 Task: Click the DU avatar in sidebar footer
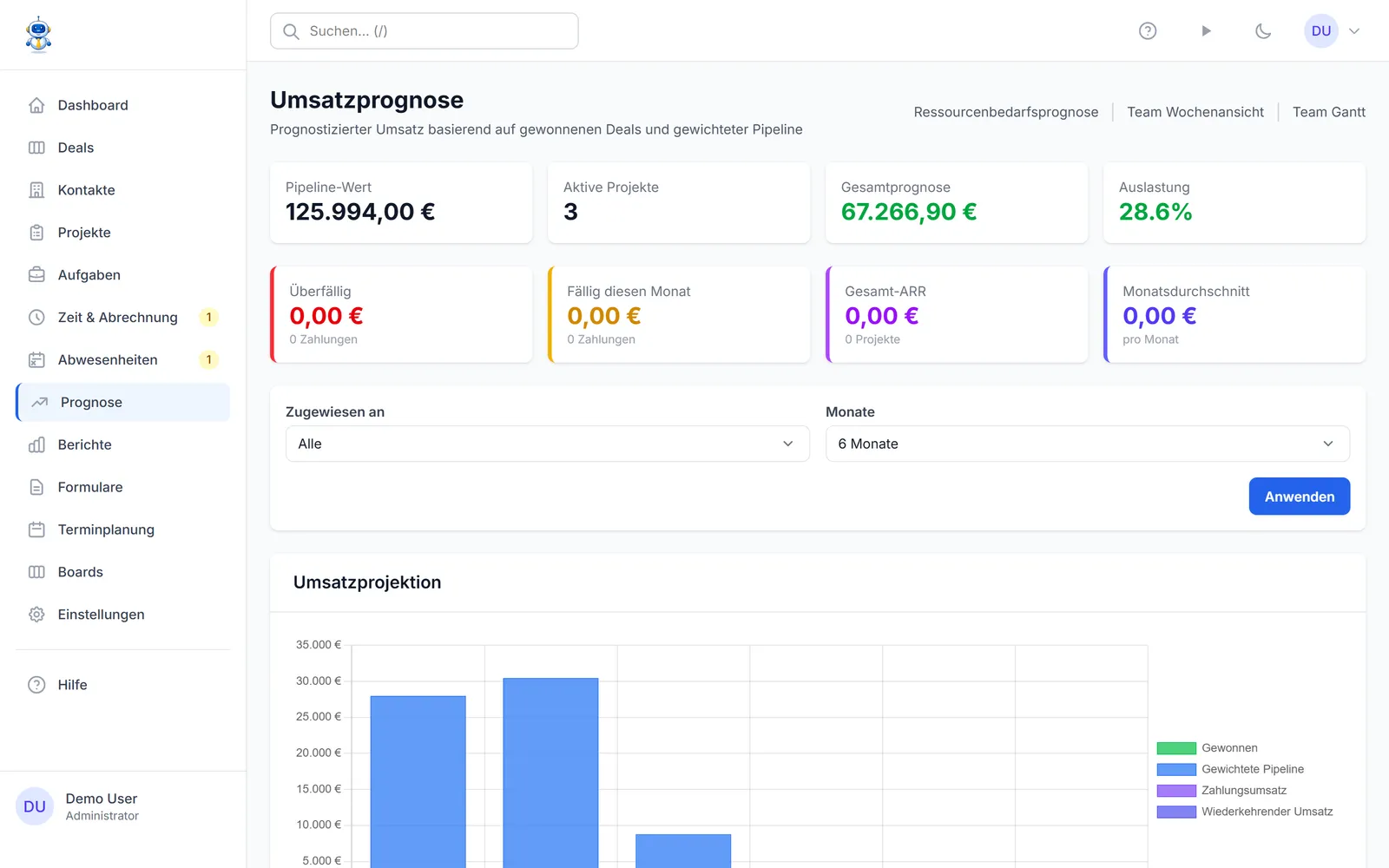35,806
